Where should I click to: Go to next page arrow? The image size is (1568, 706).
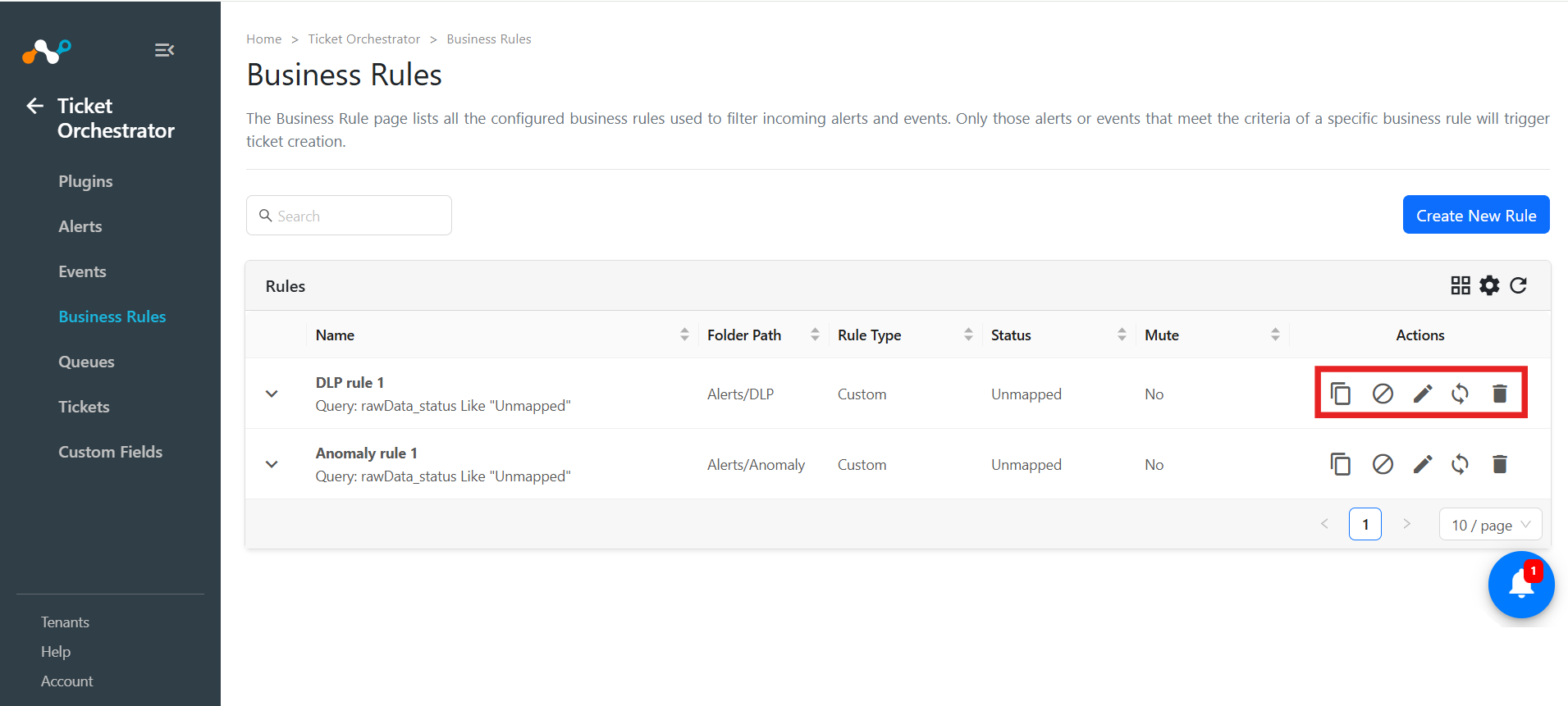click(1406, 524)
